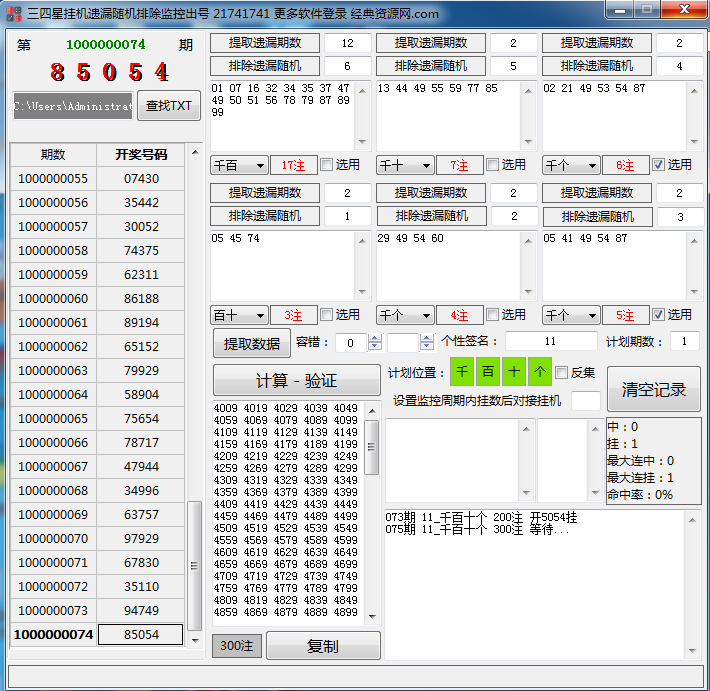
Task: Increase the second 容错 spinner value
Action: click(x=427, y=338)
